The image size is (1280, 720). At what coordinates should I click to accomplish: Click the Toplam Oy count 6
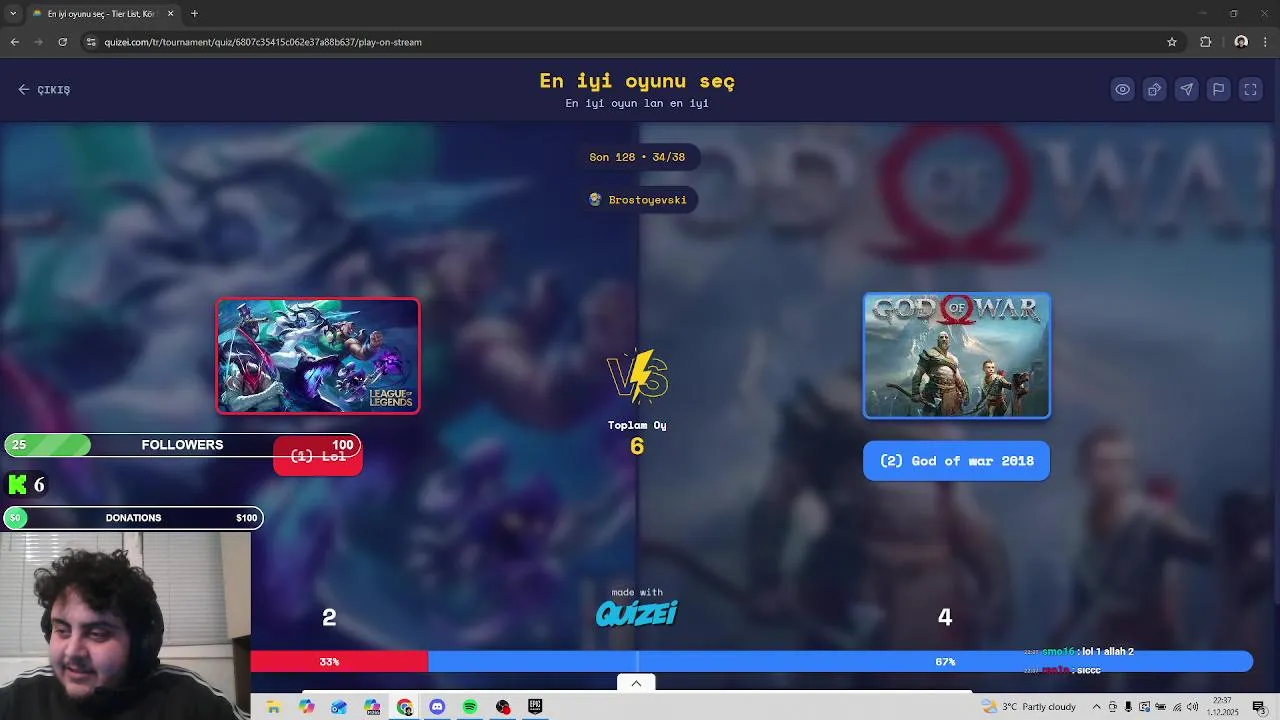coord(637,446)
